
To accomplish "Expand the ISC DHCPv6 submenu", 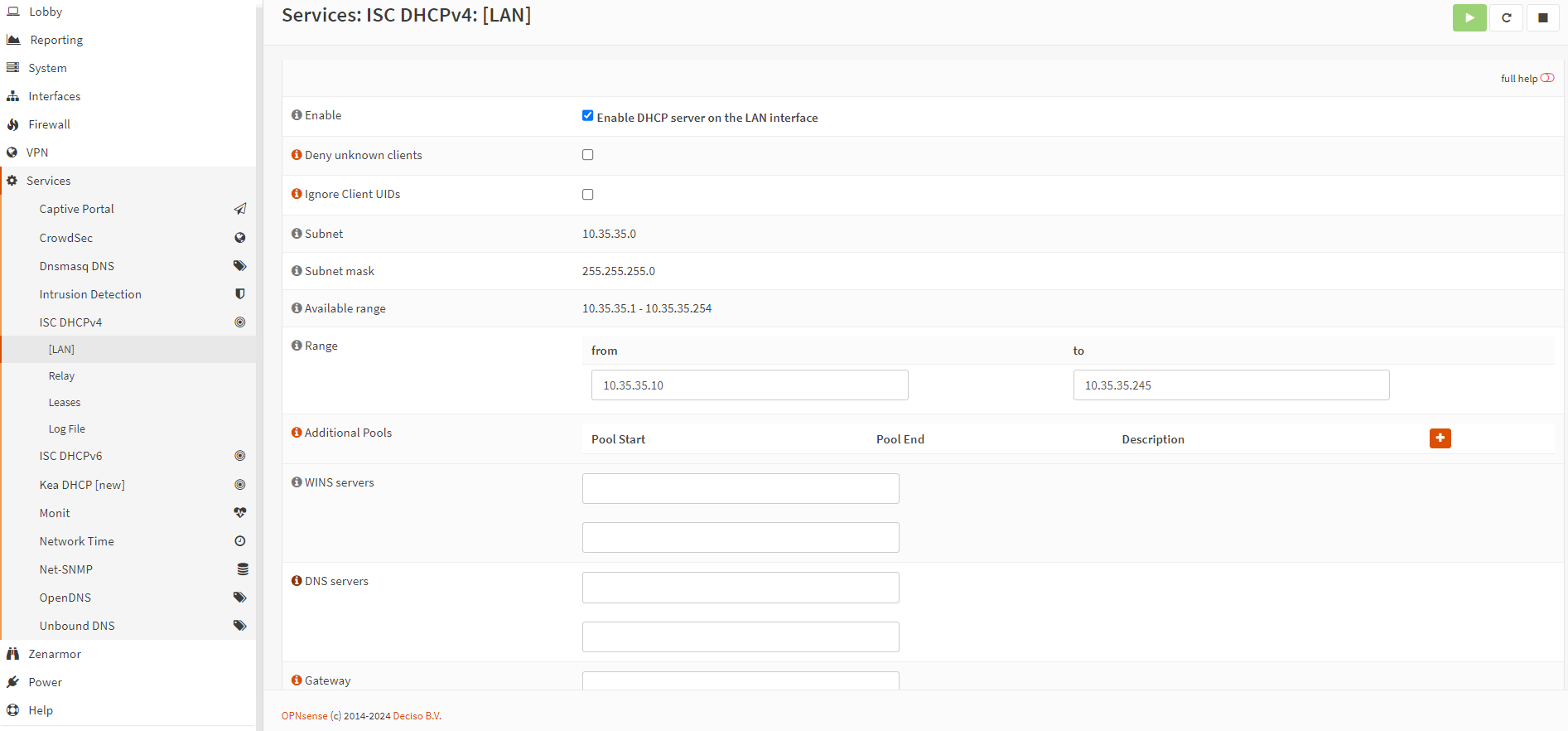I will click(70, 456).
